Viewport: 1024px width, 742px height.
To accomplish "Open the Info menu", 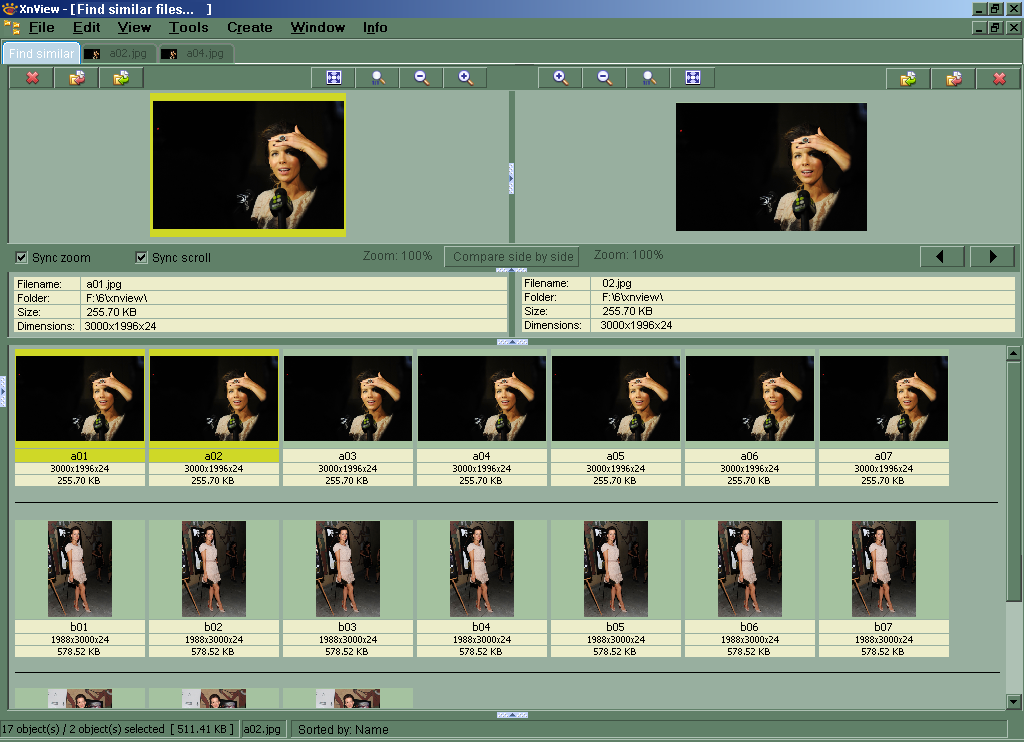I will coord(375,27).
